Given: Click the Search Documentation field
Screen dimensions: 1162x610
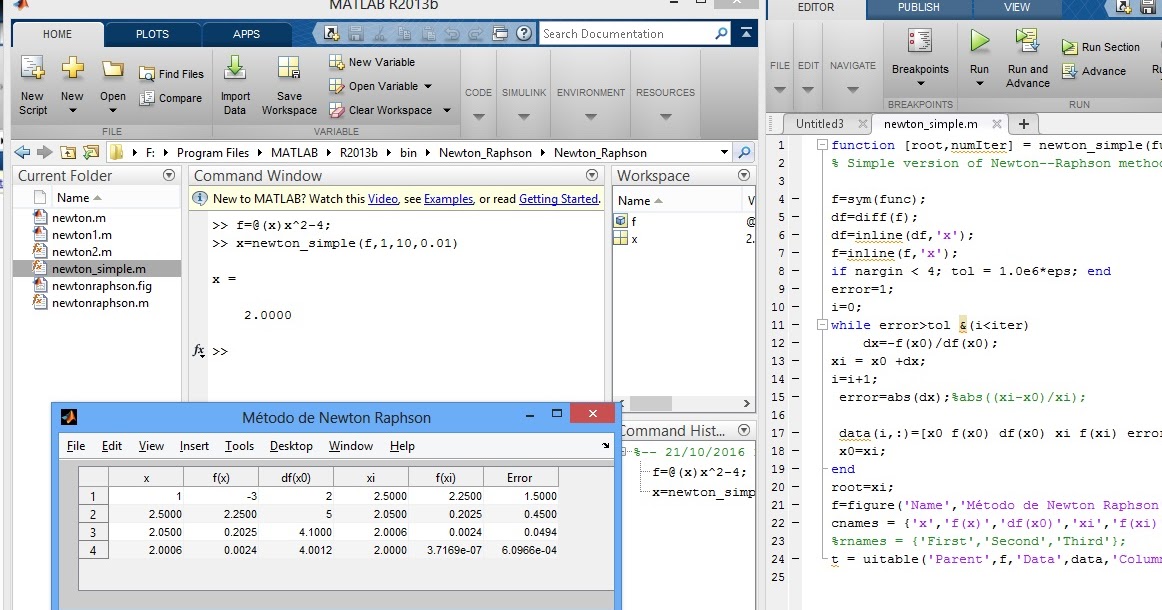Looking at the screenshot, I should pyautogui.click(x=626, y=33).
